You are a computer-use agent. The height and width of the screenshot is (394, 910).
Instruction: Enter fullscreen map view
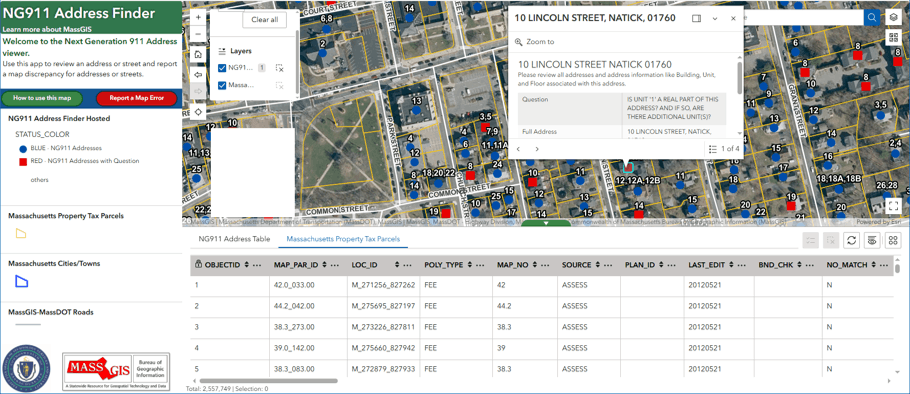[x=893, y=206]
